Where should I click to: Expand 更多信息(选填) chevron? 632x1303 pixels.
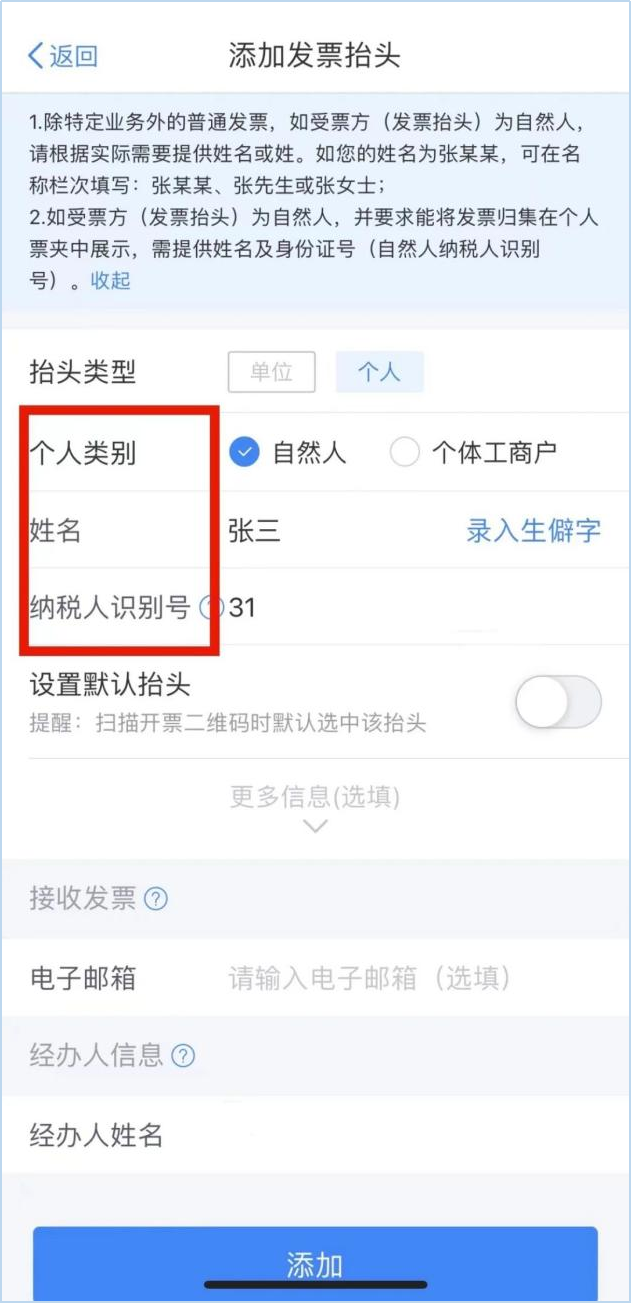[x=315, y=826]
